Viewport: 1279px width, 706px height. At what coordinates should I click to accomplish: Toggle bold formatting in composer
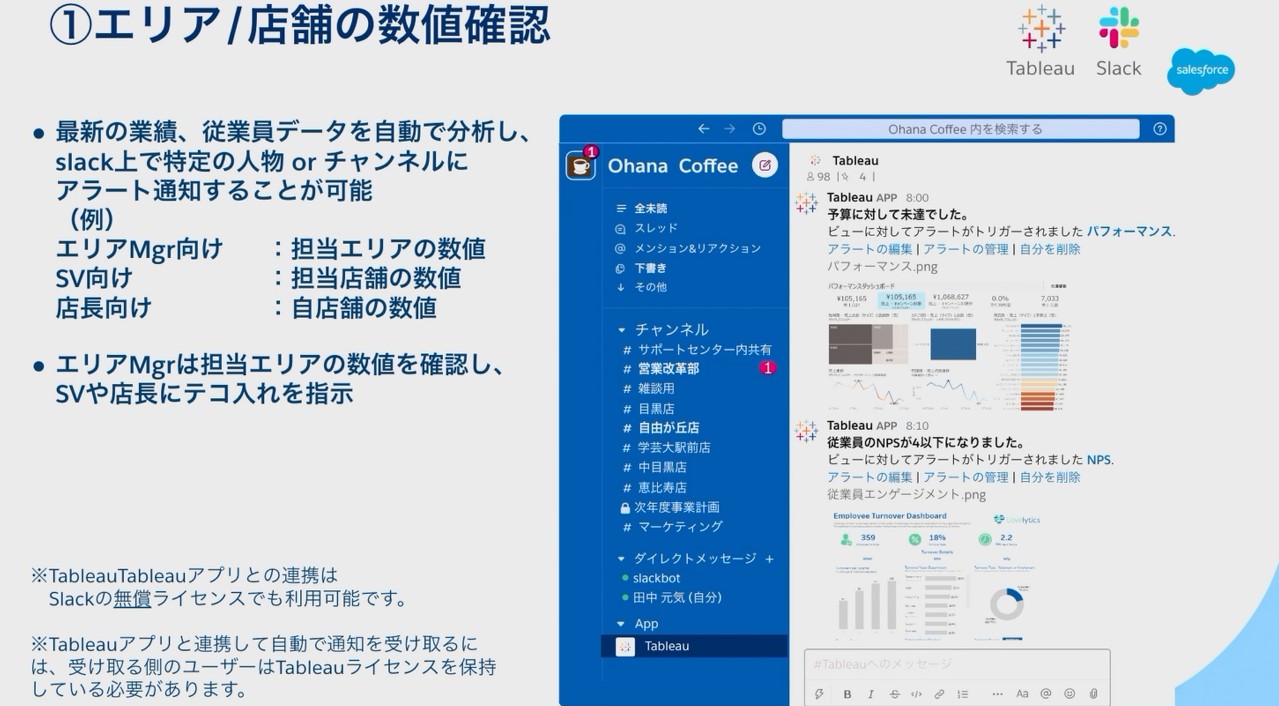coord(847,693)
